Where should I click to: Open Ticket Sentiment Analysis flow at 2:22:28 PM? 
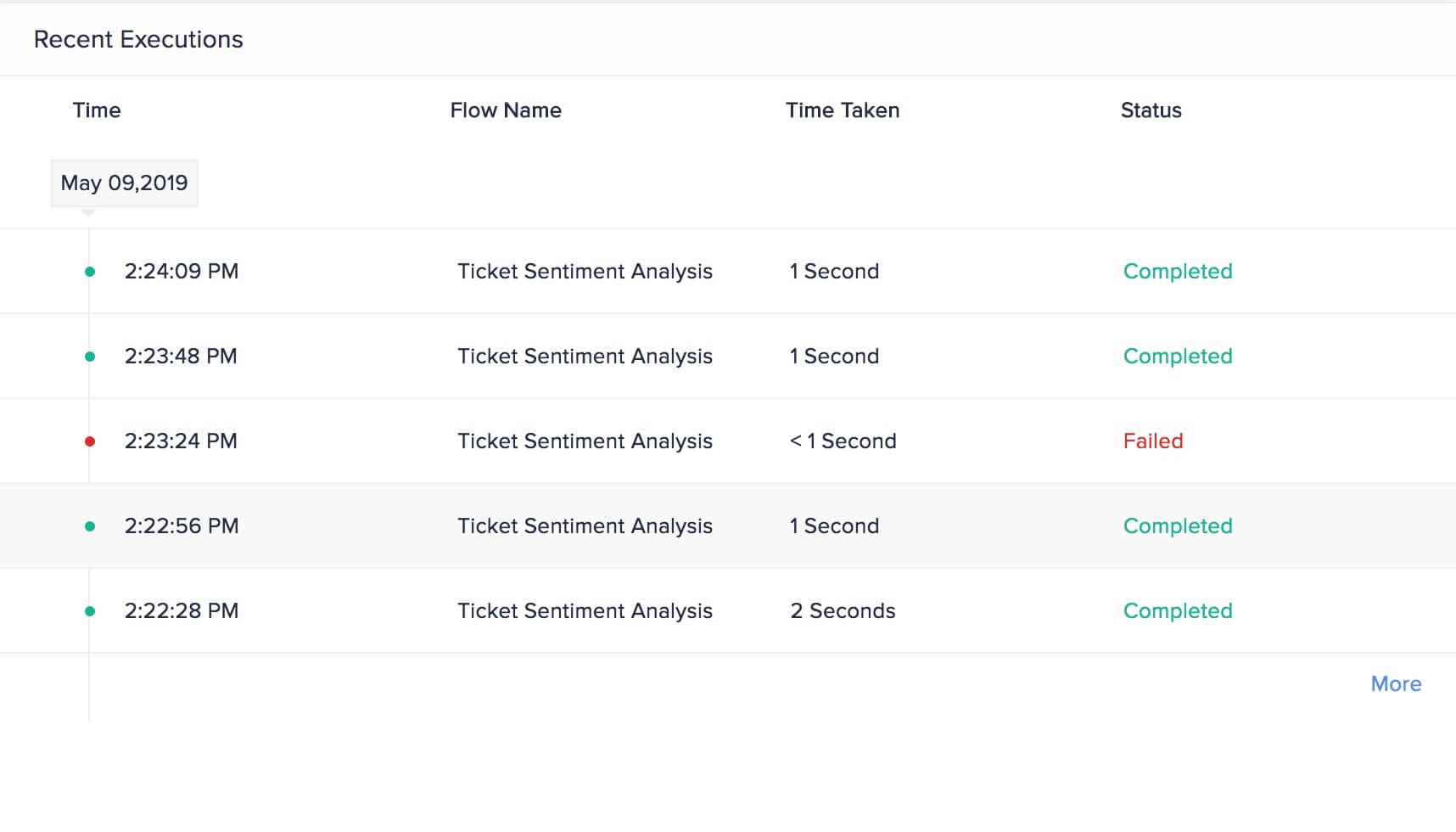click(x=585, y=611)
